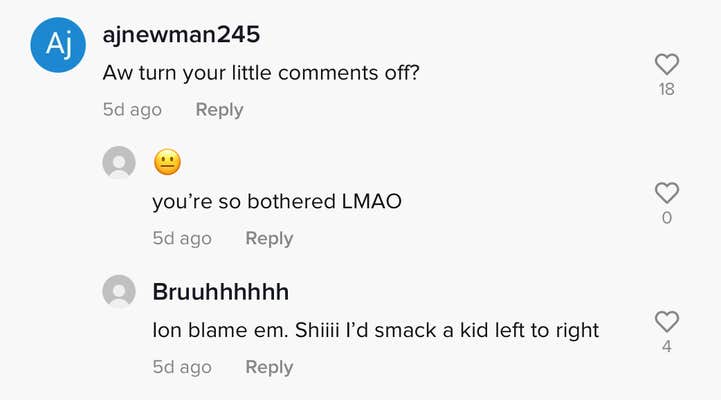Reply to ajnewman245's comment
This screenshot has width=721, height=400.
219,110
